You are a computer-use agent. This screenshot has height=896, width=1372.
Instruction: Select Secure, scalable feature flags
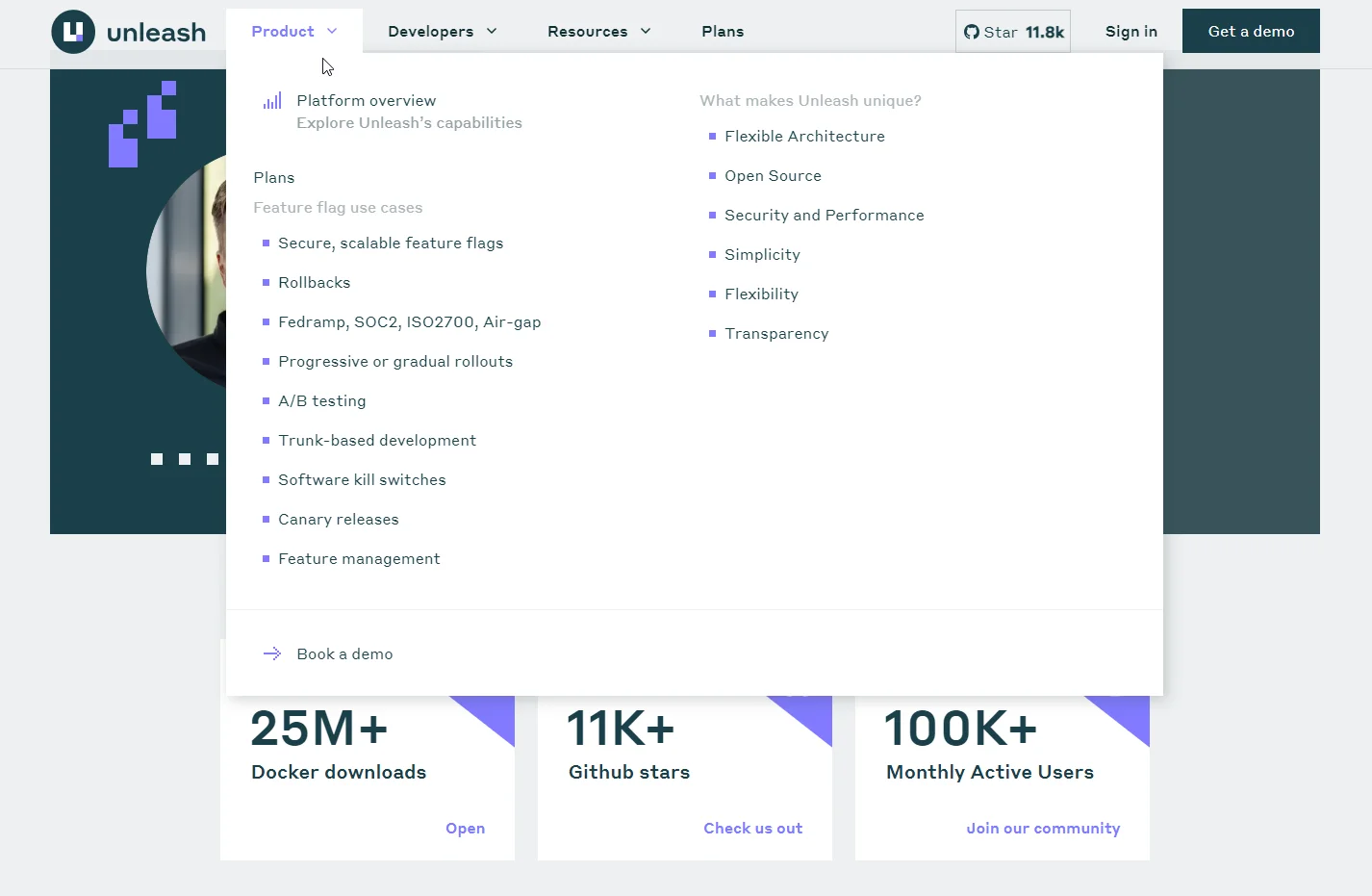pyautogui.click(x=391, y=243)
